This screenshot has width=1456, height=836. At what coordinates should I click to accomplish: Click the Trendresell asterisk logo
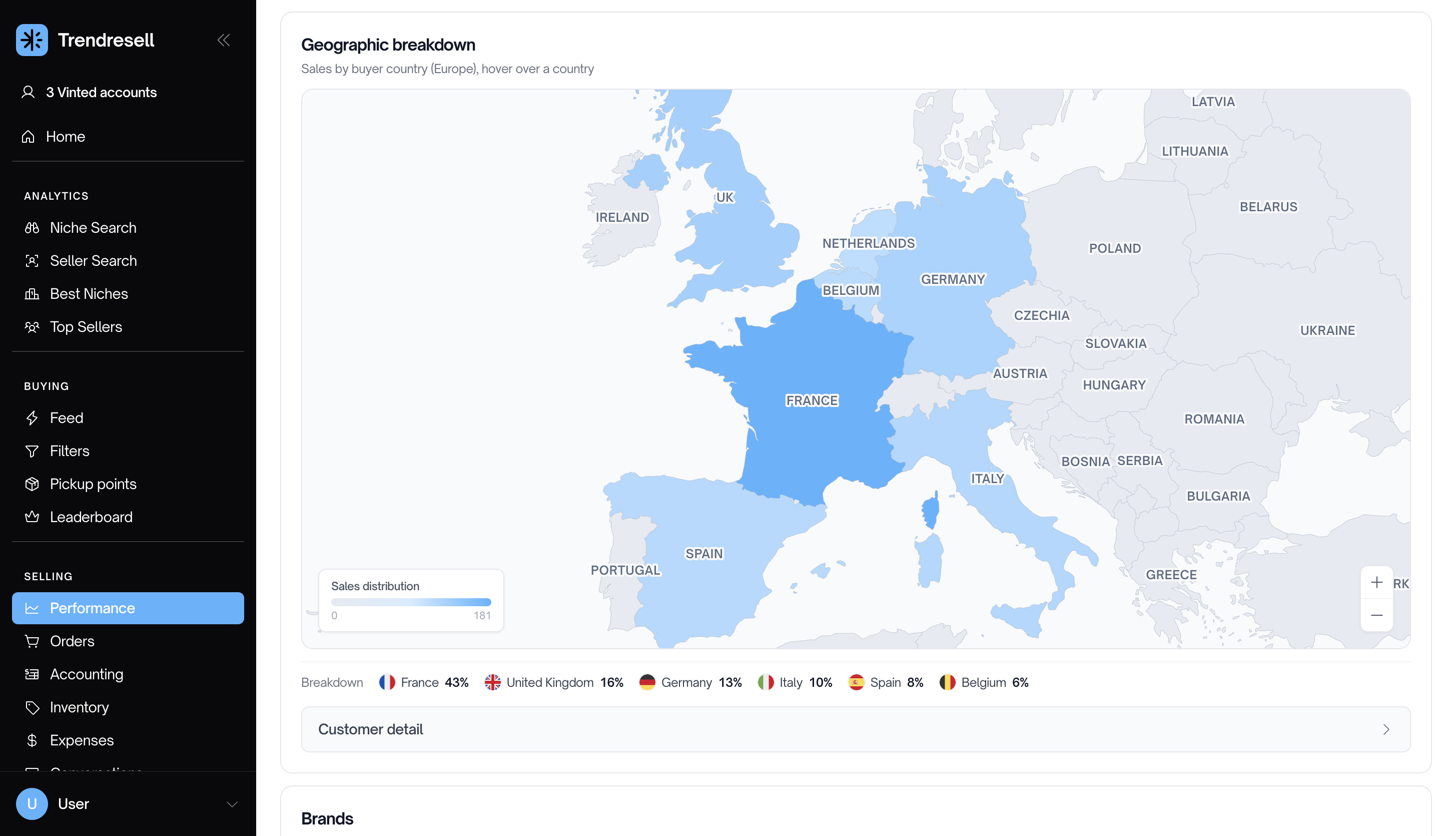coord(32,40)
